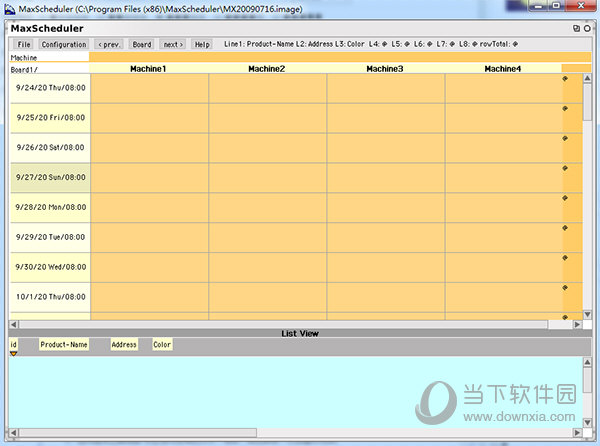This screenshot has height=446, width=600.
Task: Click the Machine2 cell on 9/26/20
Action: tap(267, 148)
